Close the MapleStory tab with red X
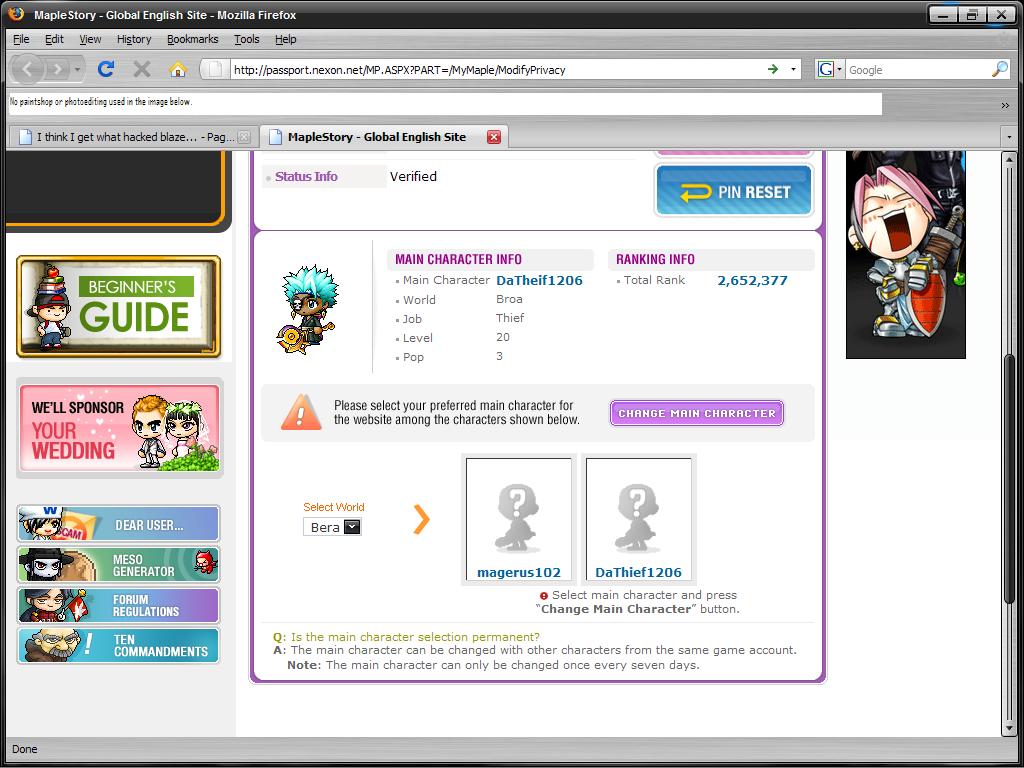The image size is (1024, 768). 494,136
